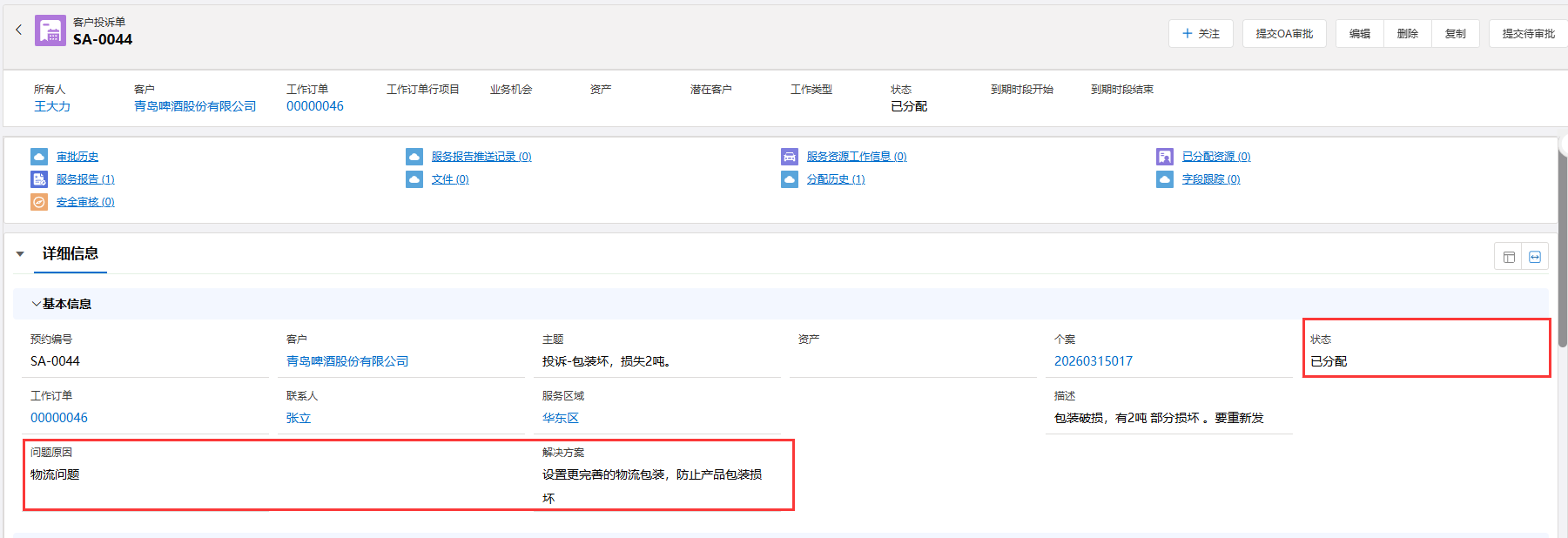The image size is (1568, 538).
Task: Click the purple customer complaint record icon
Action: tap(50, 31)
